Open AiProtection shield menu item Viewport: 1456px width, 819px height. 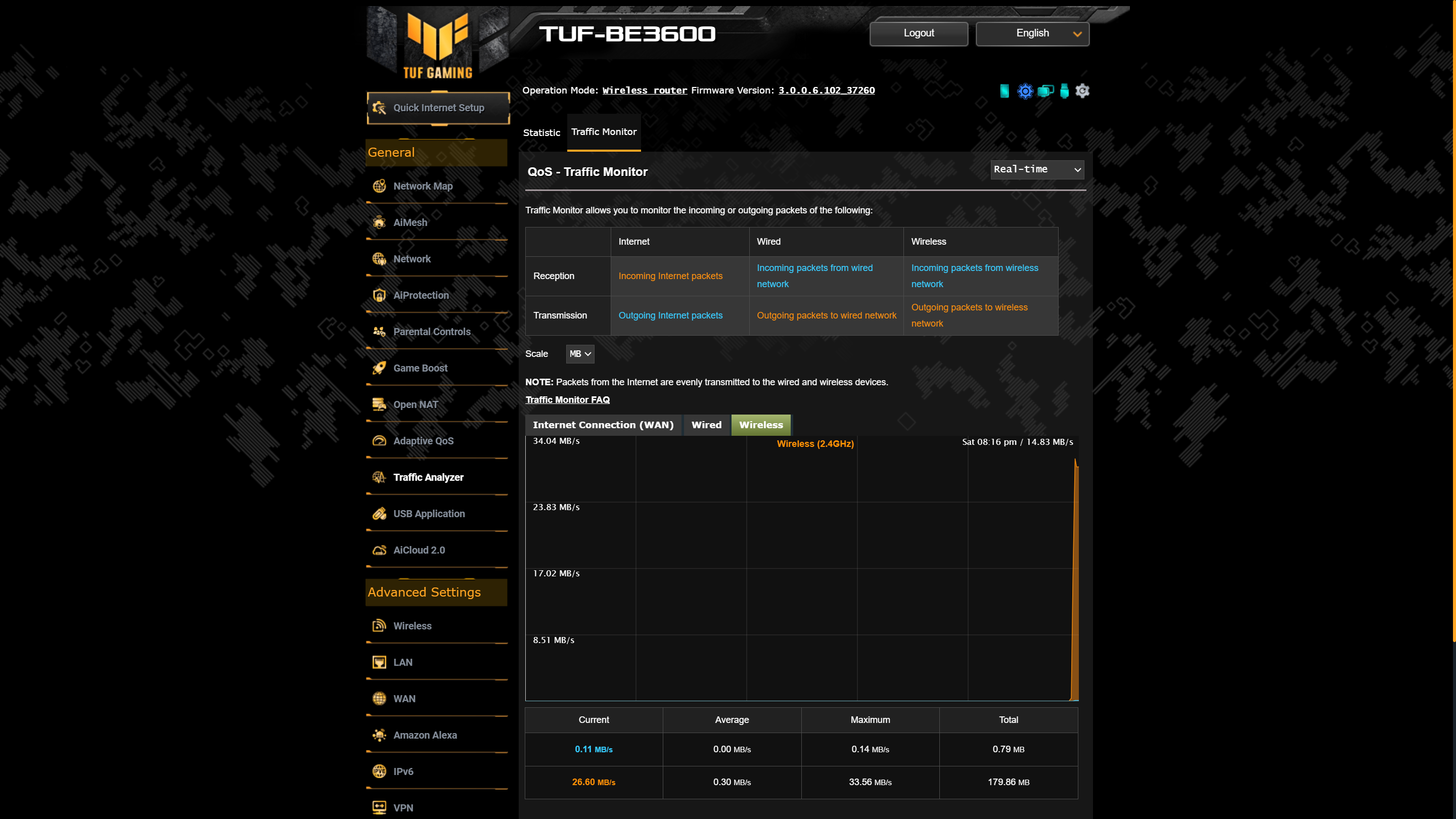coord(421,295)
